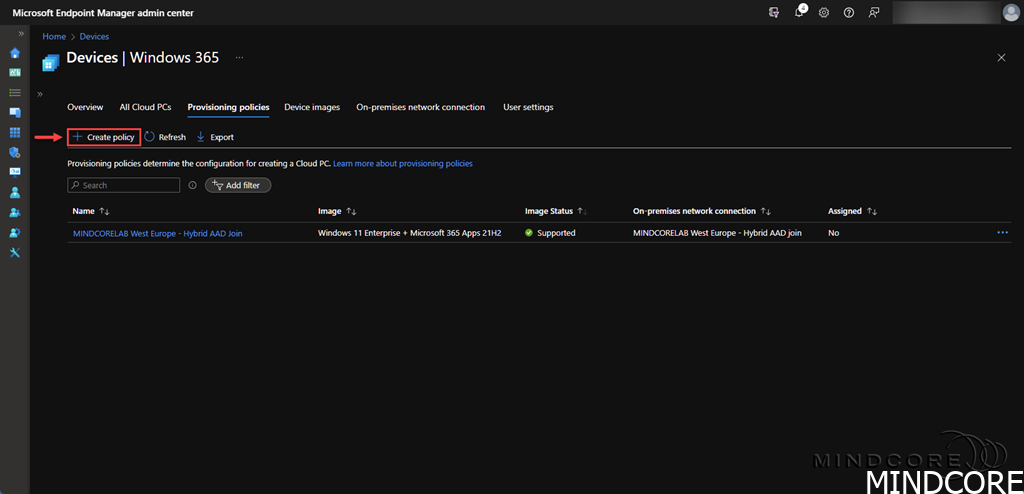Click the Add filter button

(x=238, y=185)
